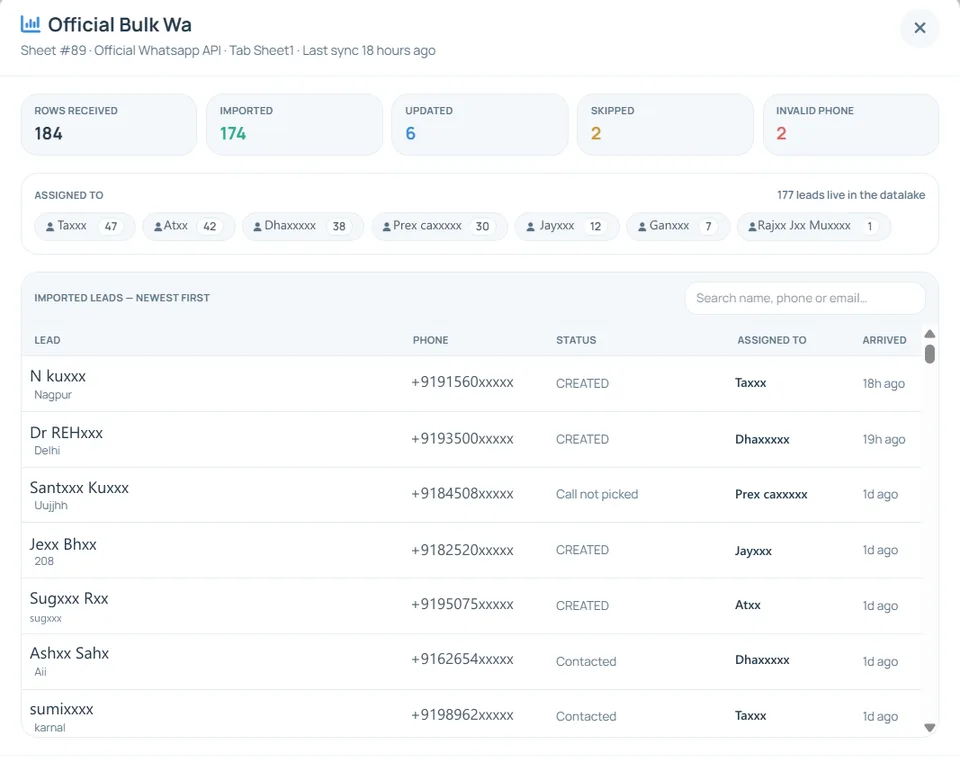Click the bar chart icon beside title
Screen dimensions: 960x762
(30, 24)
